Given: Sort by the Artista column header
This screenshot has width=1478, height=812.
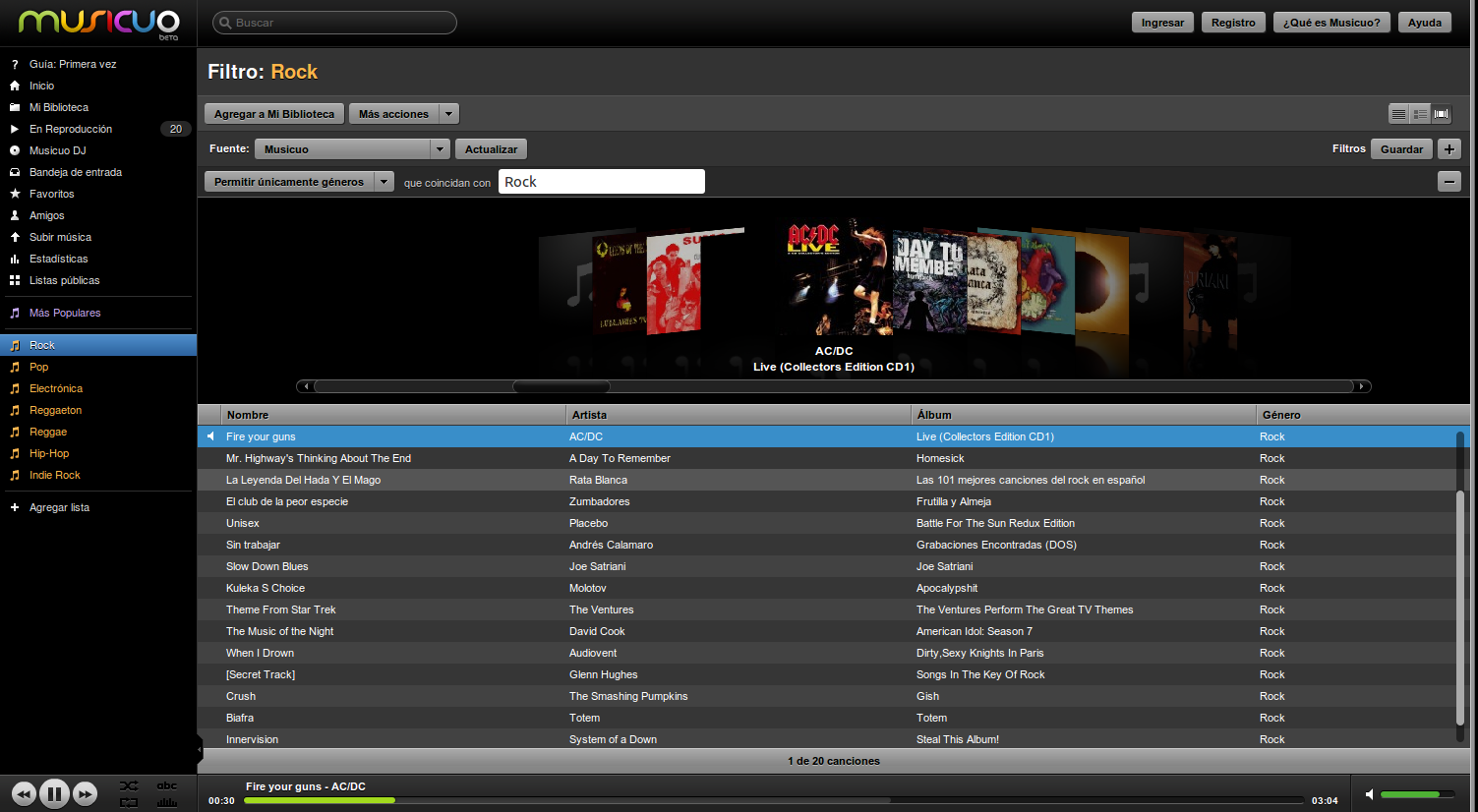Looking at the screenshot, I should coord(739,415).
